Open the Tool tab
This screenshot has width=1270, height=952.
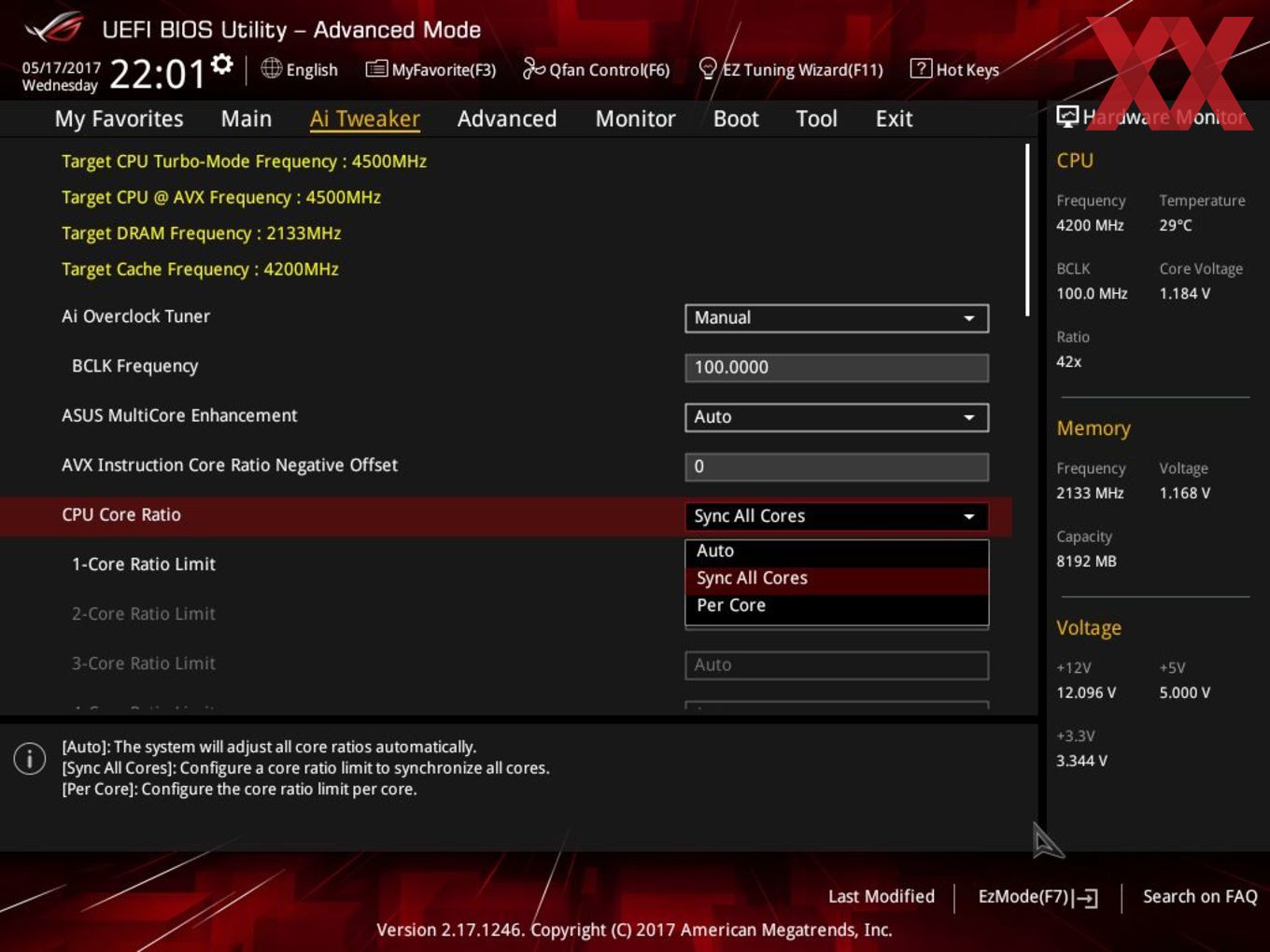click(816, 119)
